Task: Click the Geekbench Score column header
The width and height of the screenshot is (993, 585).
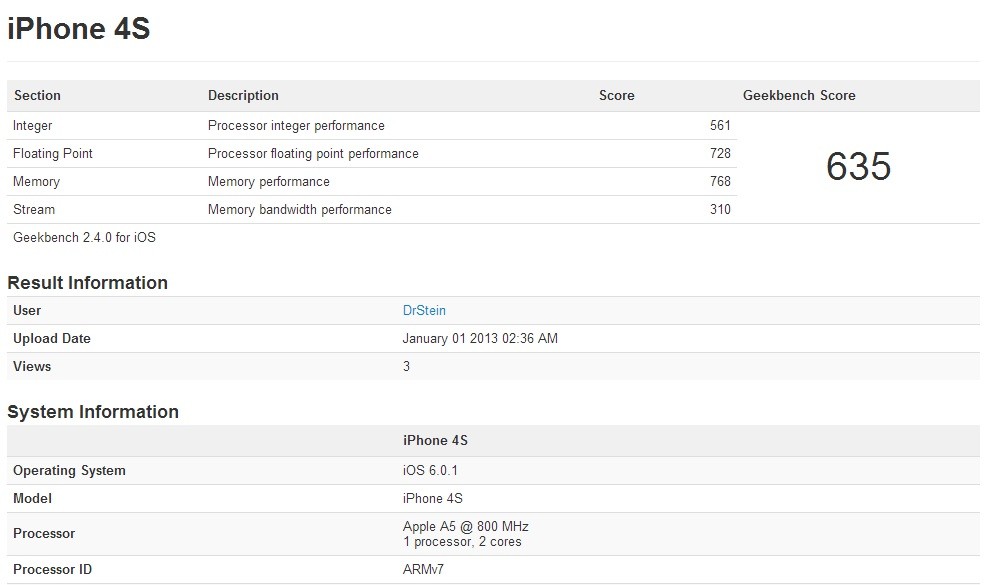Action: [799, 96]
